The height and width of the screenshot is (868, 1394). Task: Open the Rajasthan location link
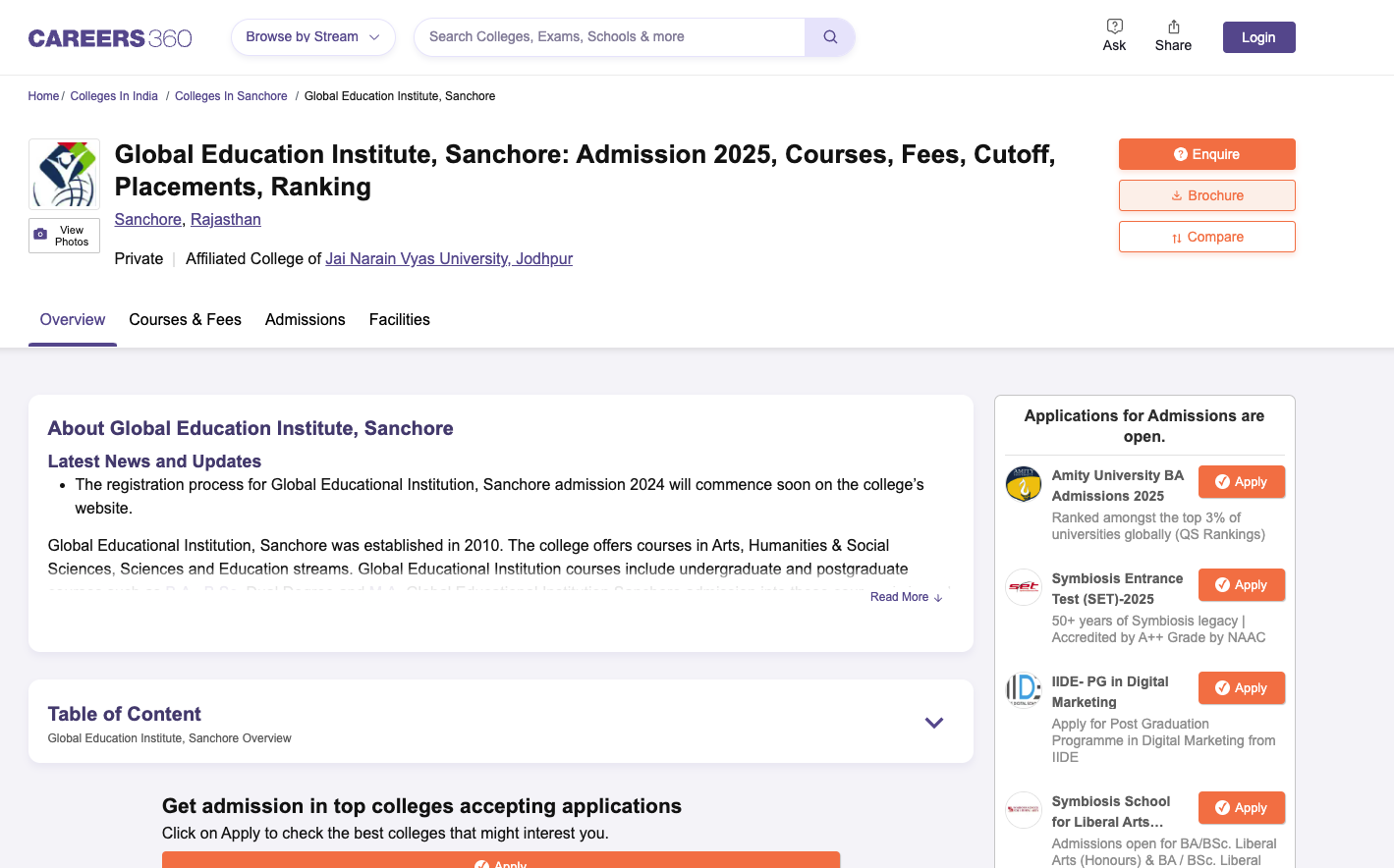tap(226, 220)
